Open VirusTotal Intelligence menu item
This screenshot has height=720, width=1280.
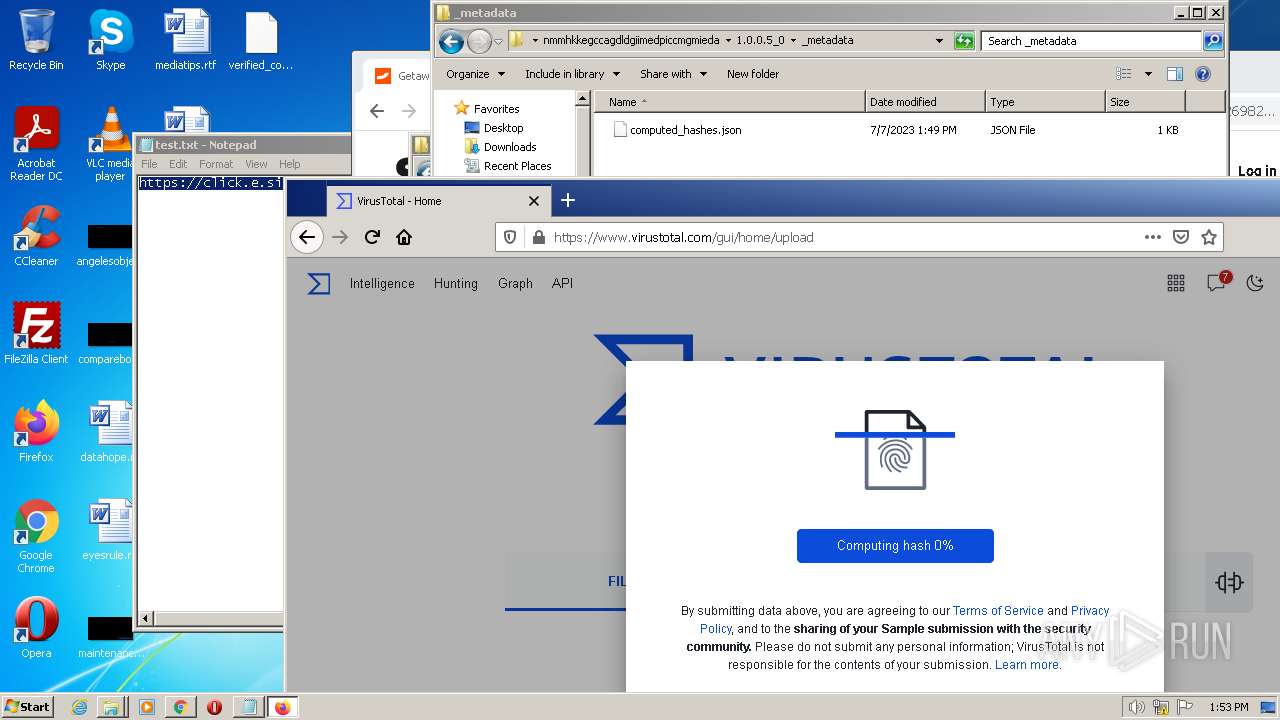382,284
